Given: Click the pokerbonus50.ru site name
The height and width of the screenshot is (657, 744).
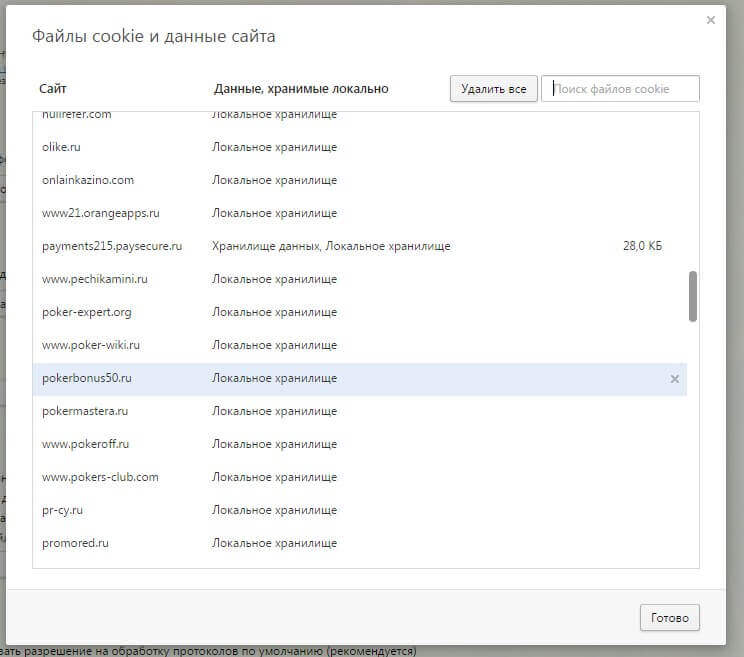Looking at the screenshot, I should point(87,378).
